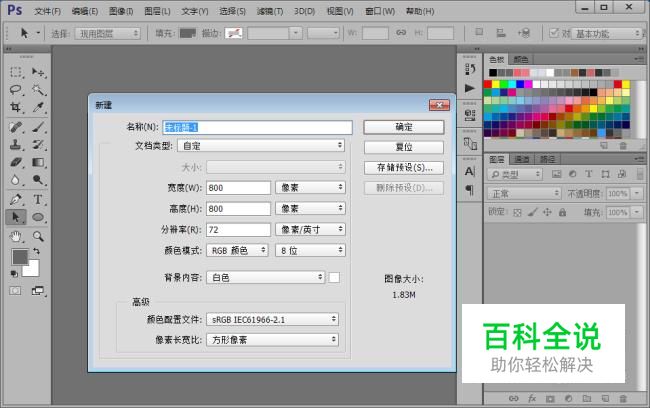Select the Move tool
Viewport: 650px width, 408px height.
coord(38,72)
